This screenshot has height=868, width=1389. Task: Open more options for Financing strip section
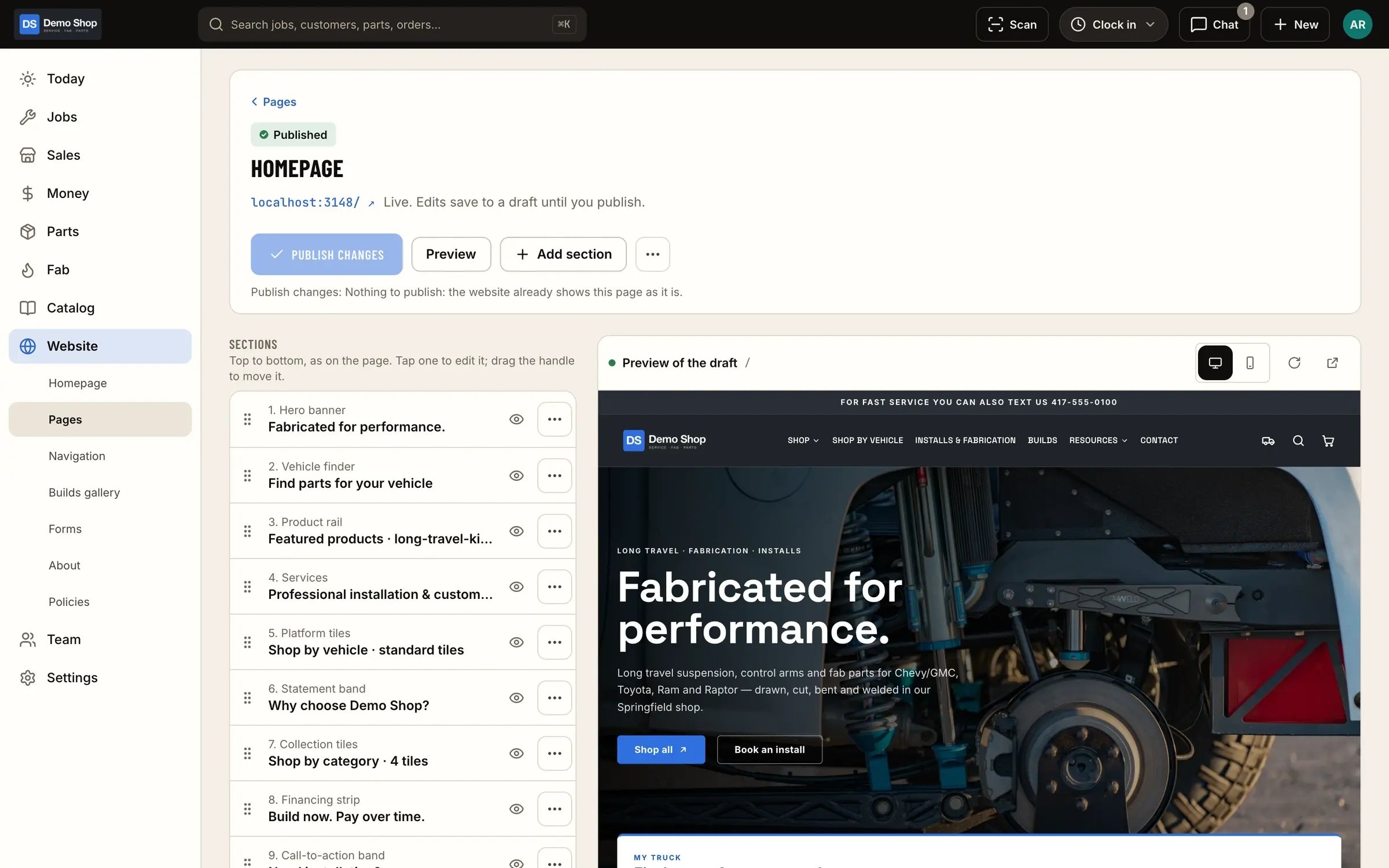554,809
